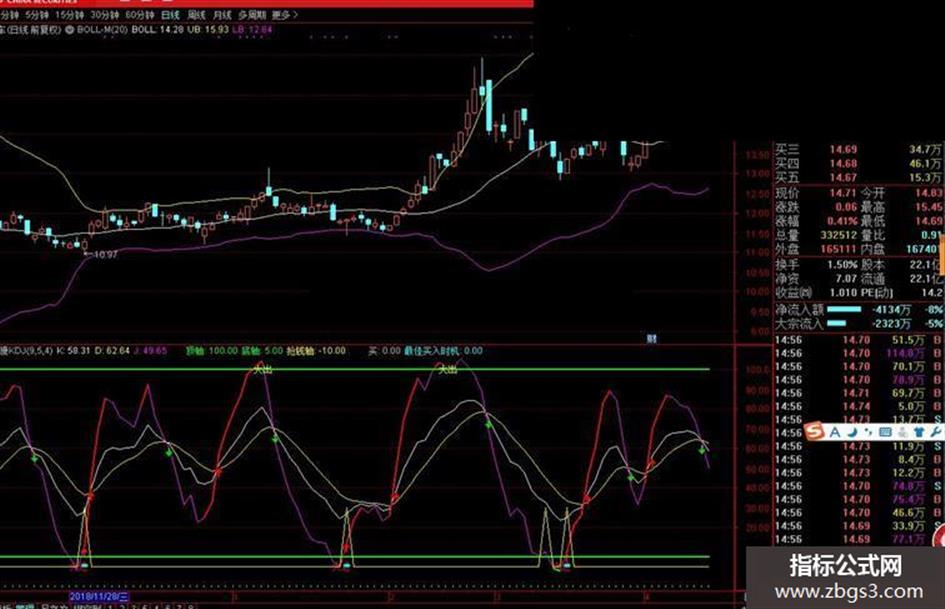Image resolution: width=945 pixels, height=609 pixels.
Task: Open the Sogou wrench settings icon
Action: 935,432
